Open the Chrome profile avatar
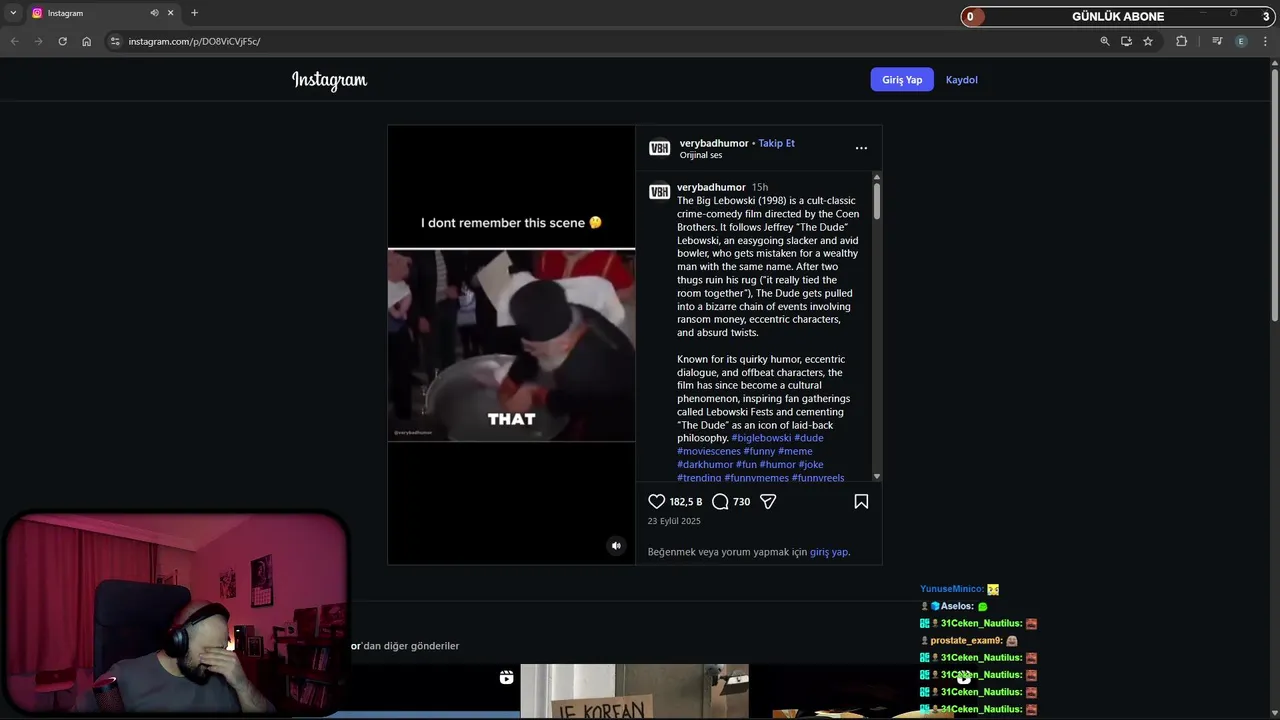This screenshot has height=720, width=1280. (1241, 41)
